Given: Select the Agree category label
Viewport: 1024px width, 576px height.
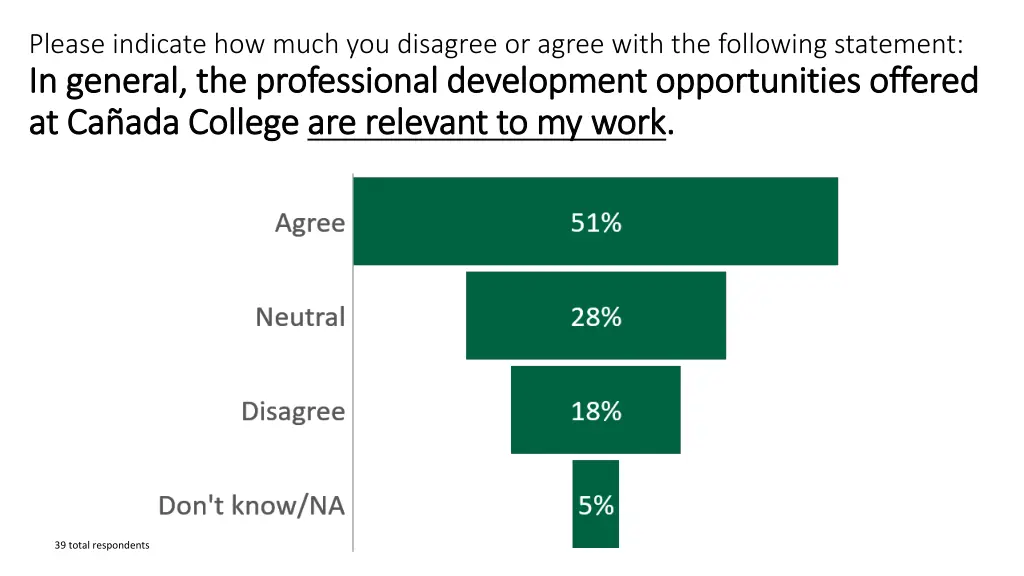Looking at the screenshot, I should [310, 223].
